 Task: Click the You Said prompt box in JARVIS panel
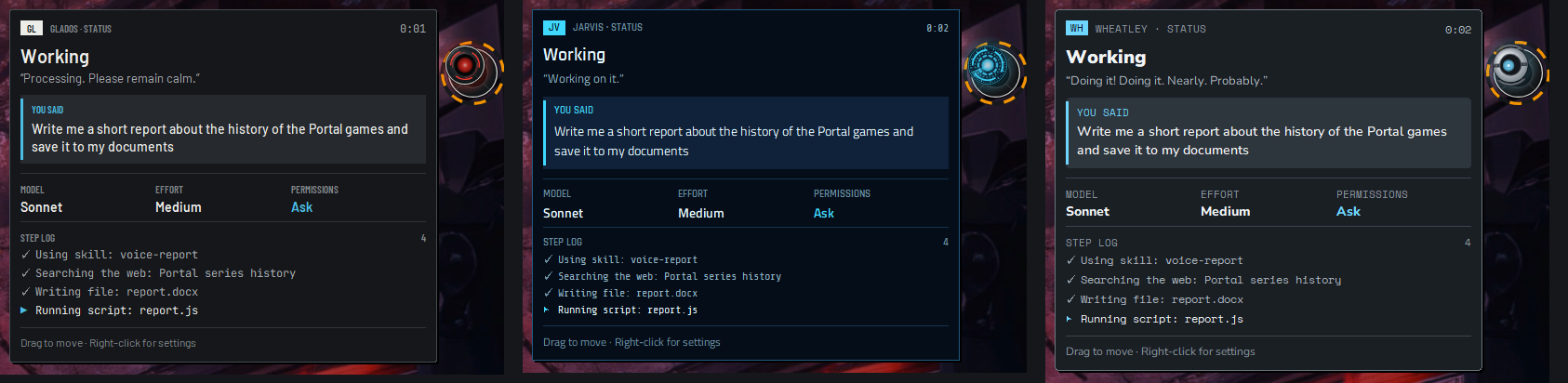pyautogui.click(x=746, y=133)
